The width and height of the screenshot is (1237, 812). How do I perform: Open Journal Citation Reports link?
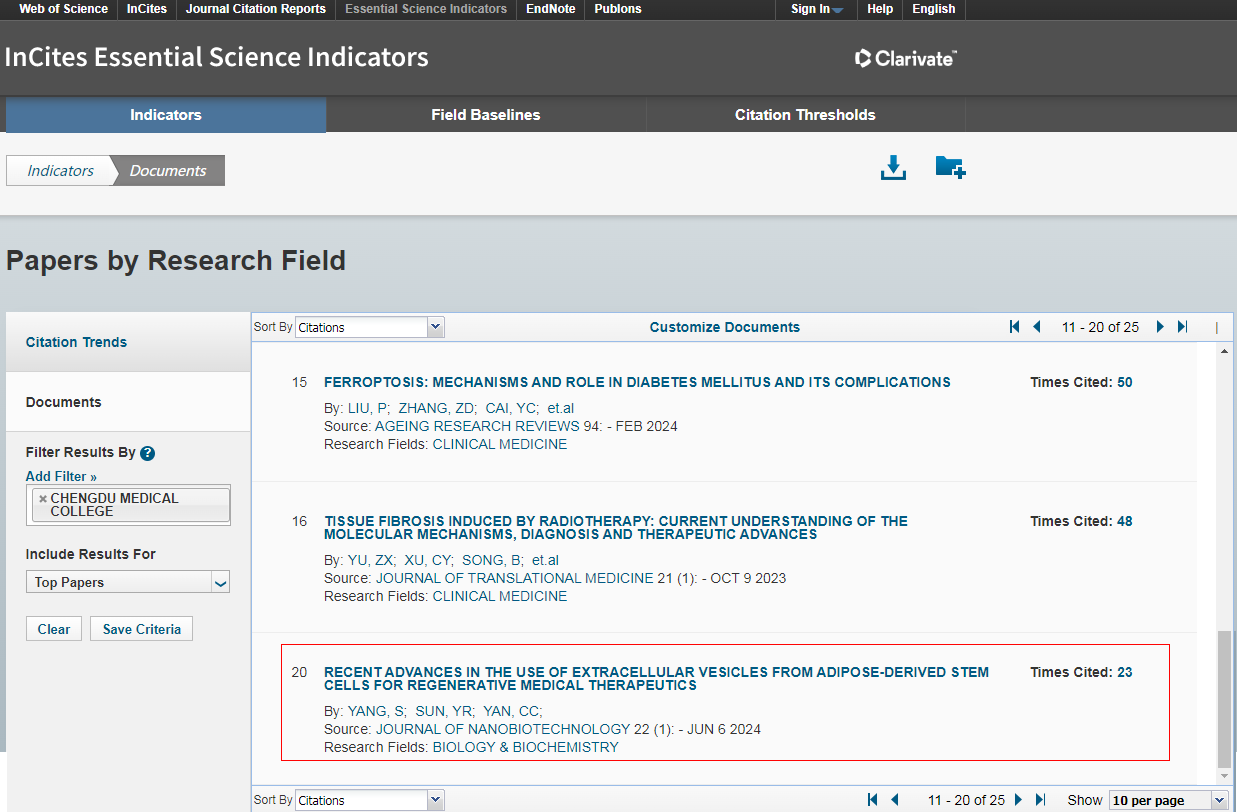click(256, 9)
